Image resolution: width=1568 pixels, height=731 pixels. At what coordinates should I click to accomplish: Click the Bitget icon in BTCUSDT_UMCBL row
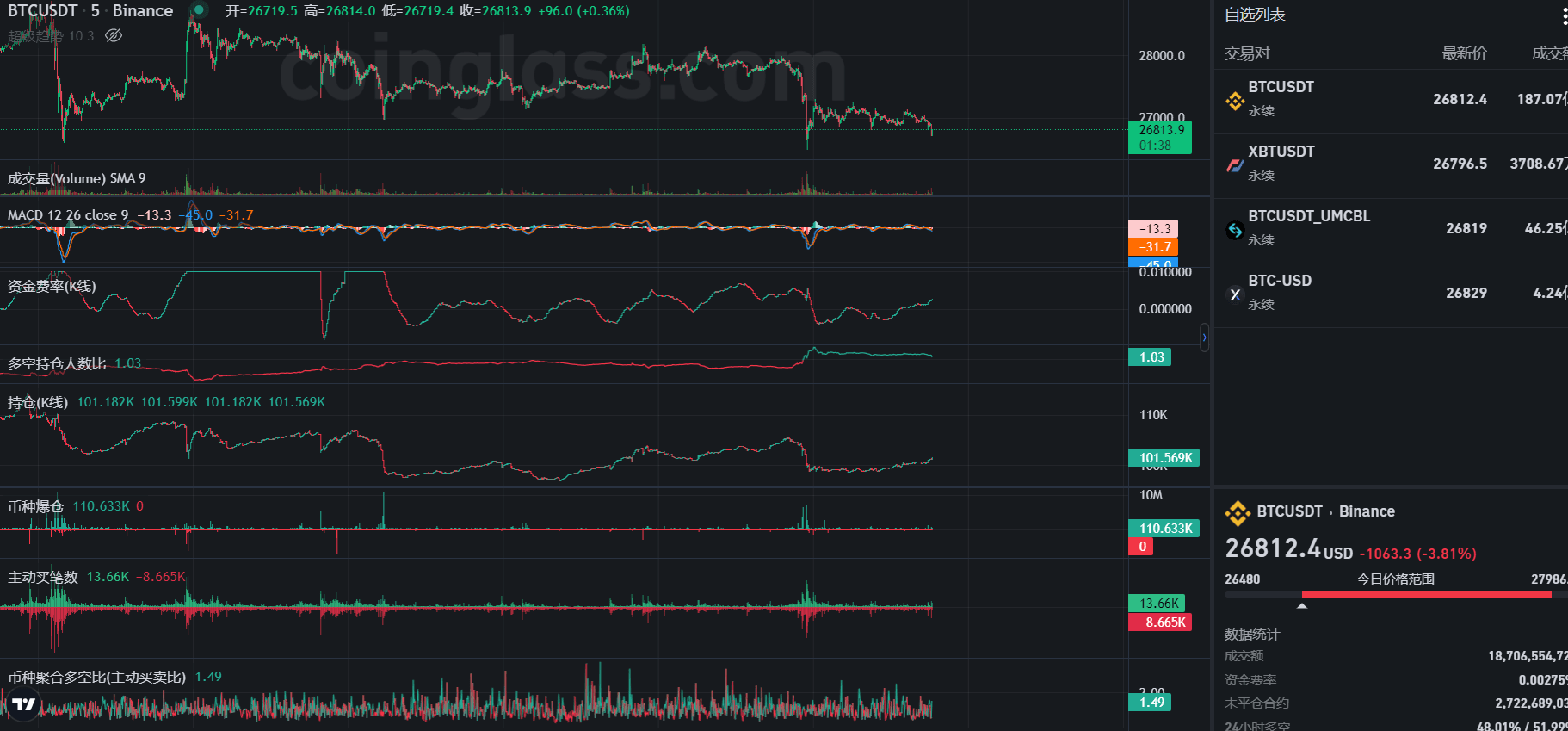pyautogui.click(x=1235, y=230)
